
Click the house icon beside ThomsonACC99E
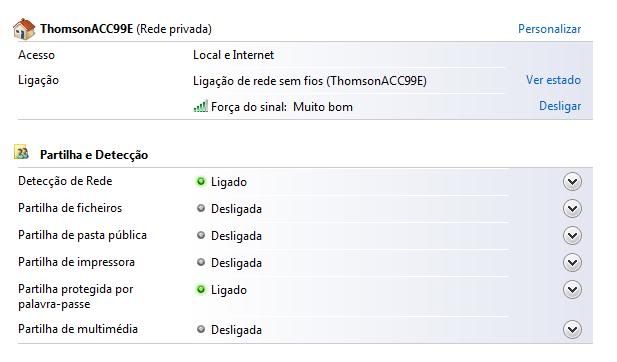click(x=24, y=29)
